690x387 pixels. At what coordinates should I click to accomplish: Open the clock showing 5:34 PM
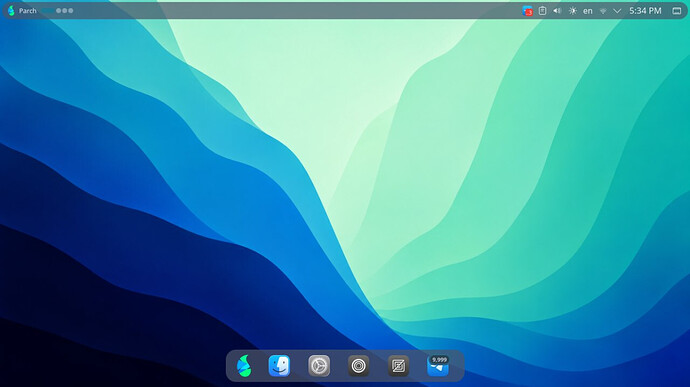click(645, 11)
